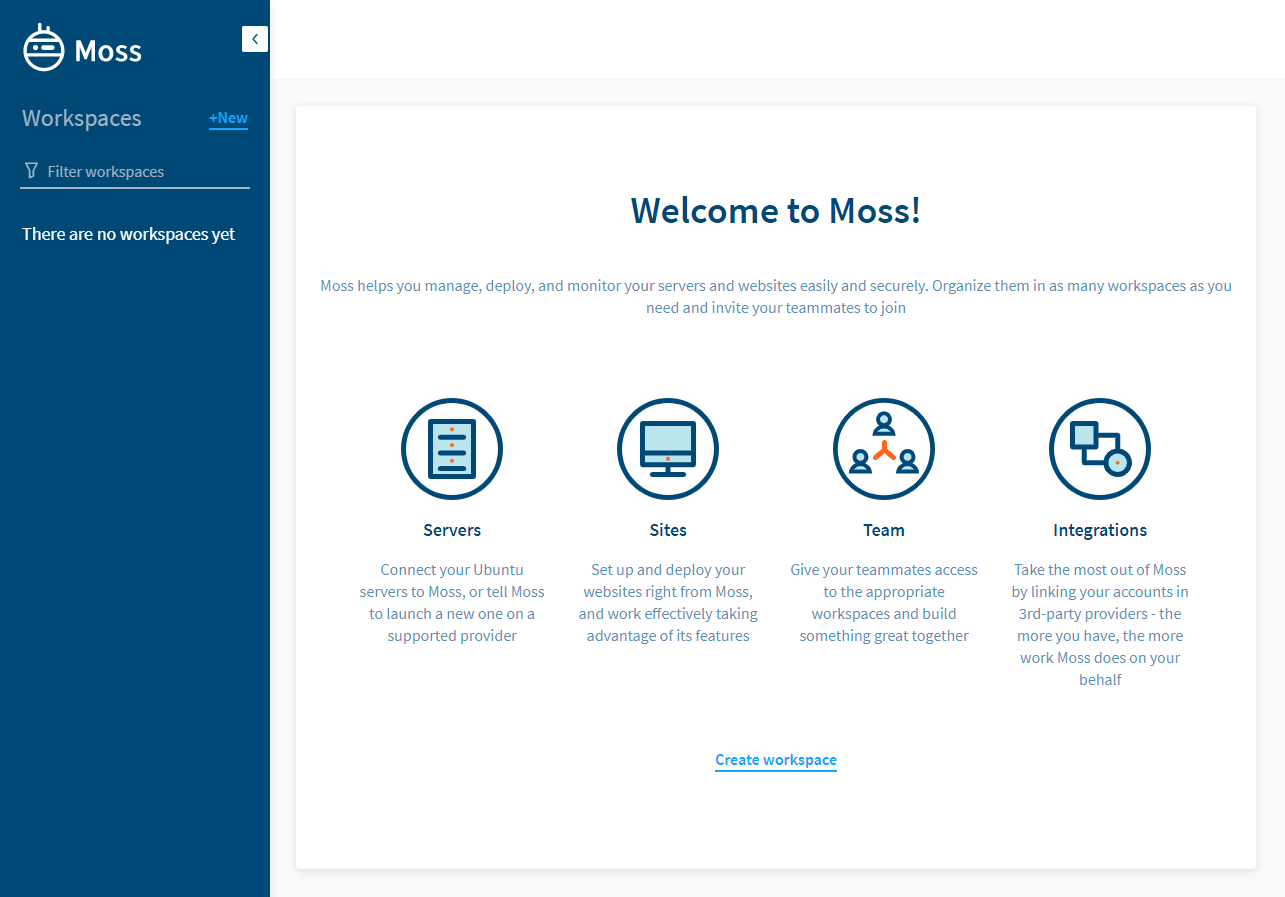Click the Moss robot logo icon
Screen dimensions: 1285x897
(x=44, y=48)
